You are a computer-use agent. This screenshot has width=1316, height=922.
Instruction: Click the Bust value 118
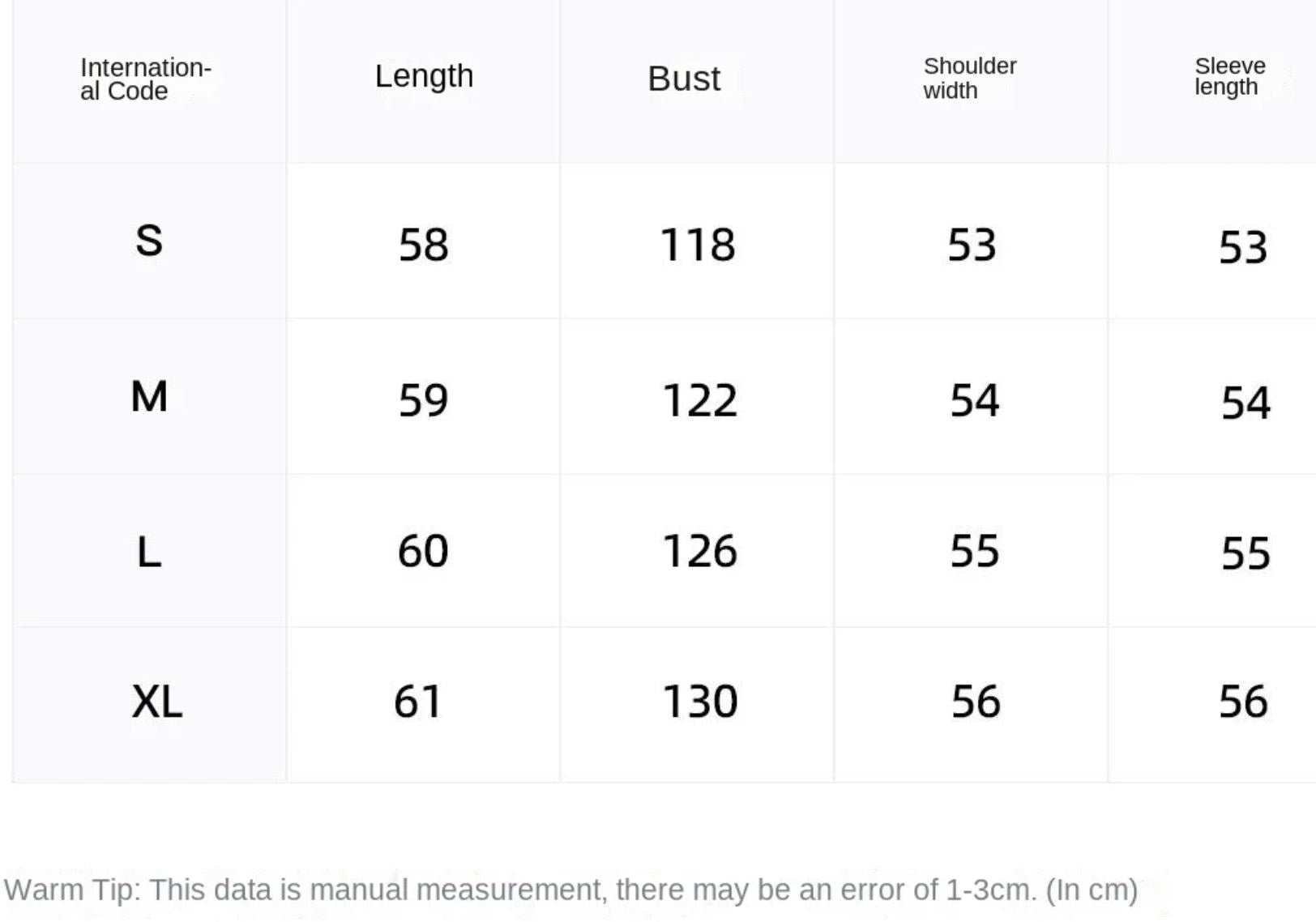click(x=698, y=245)
